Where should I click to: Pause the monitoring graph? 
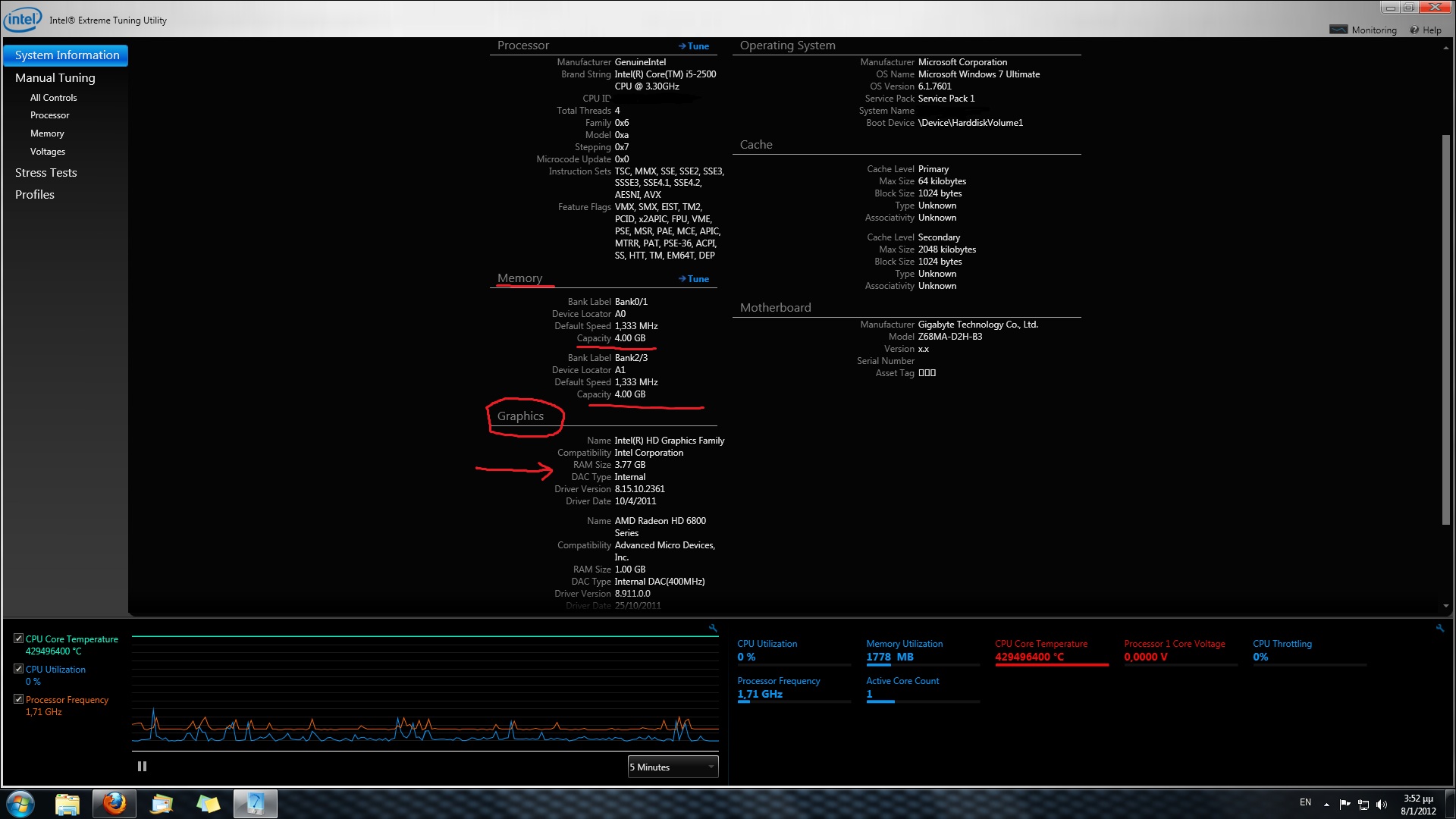pyautogui.click(x=142, y=767)
